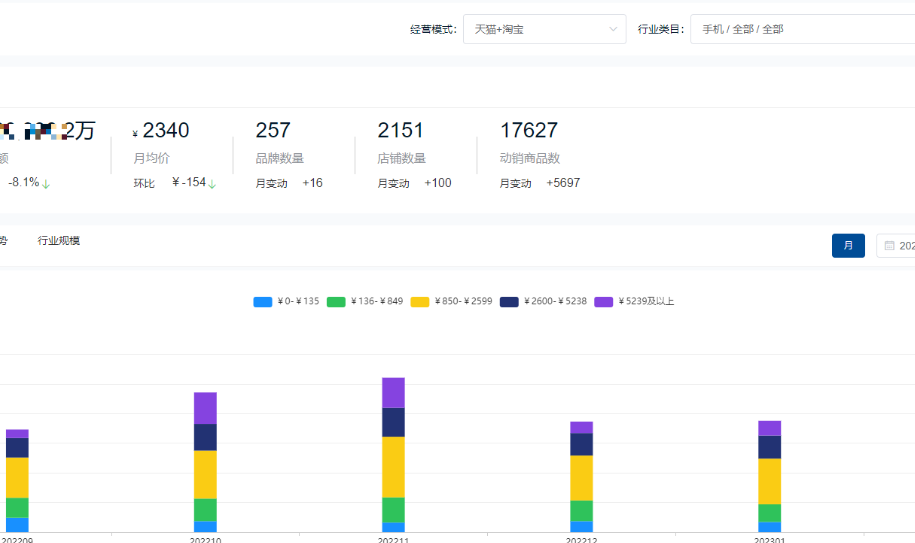Click the 动销商品数 value 17627
The image size is (915, 543).
[529, 131]
